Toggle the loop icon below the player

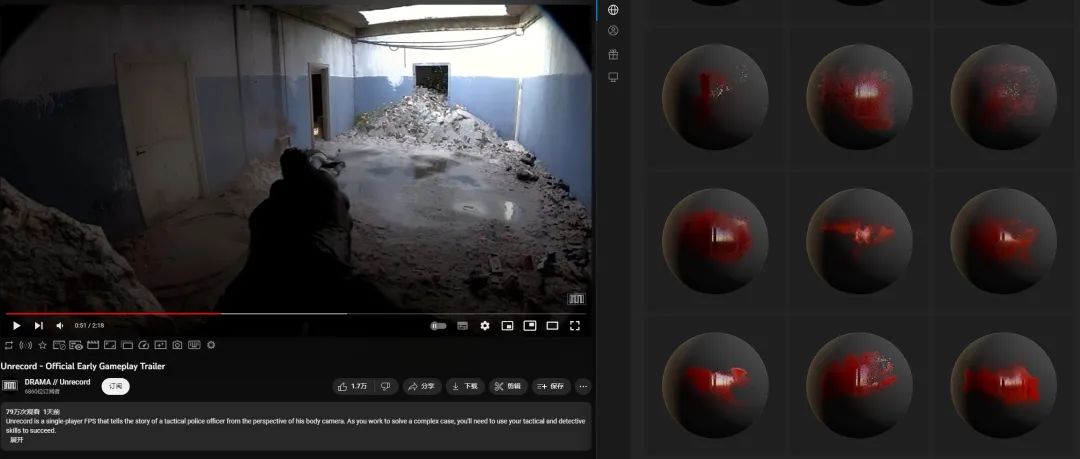coord(8,345)
